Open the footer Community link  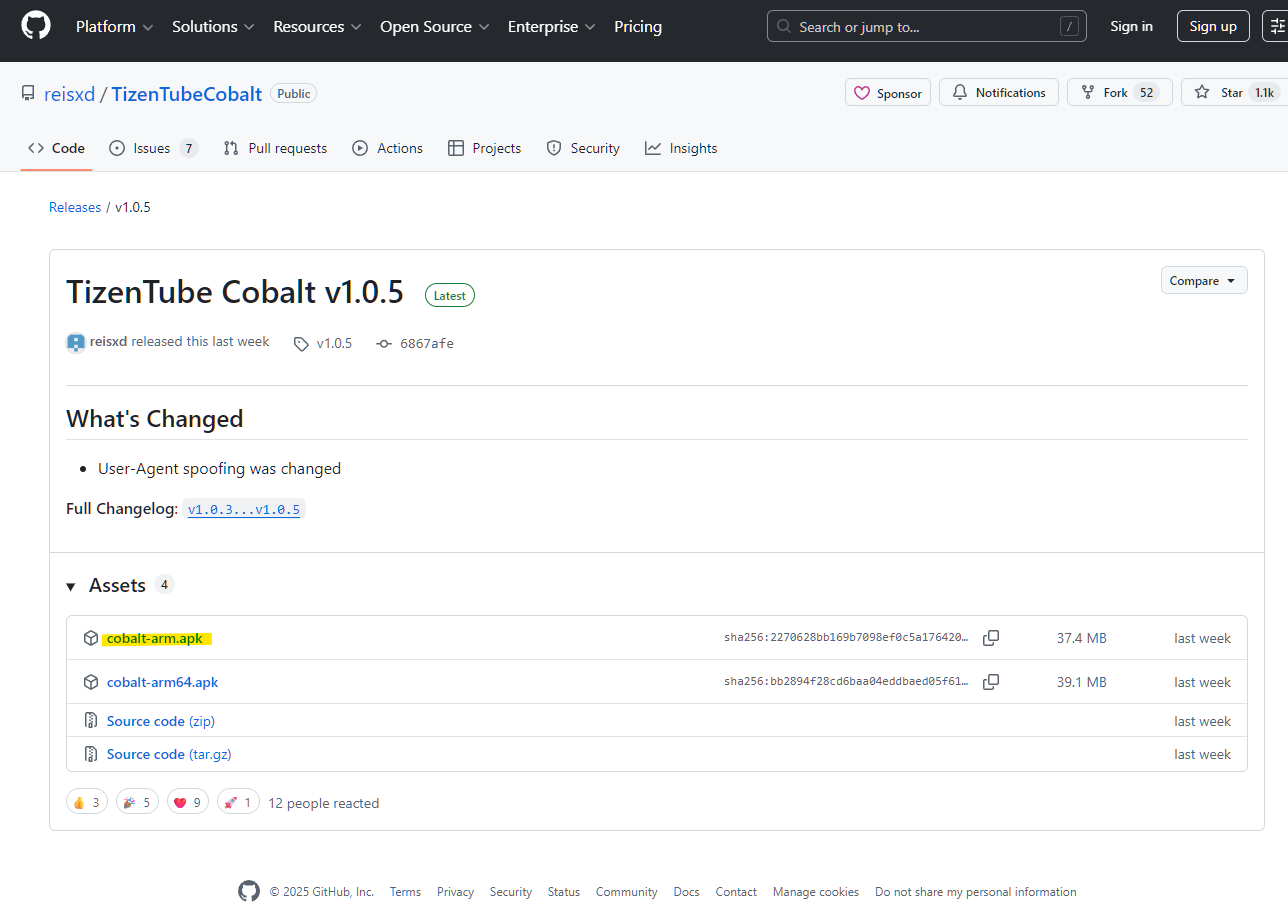[x=627, y=892]
